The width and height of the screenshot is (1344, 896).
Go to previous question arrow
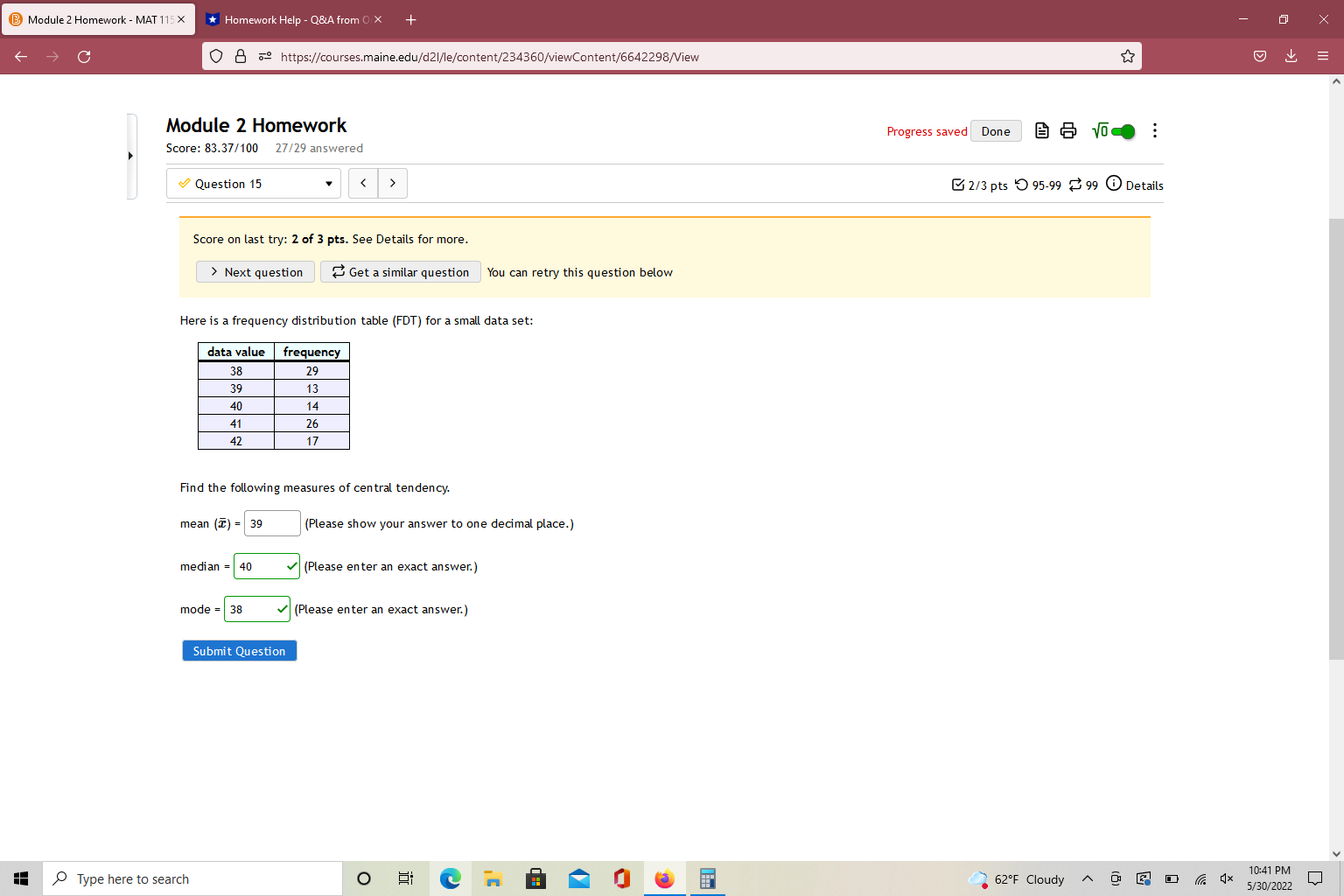(x=363, y=184)
